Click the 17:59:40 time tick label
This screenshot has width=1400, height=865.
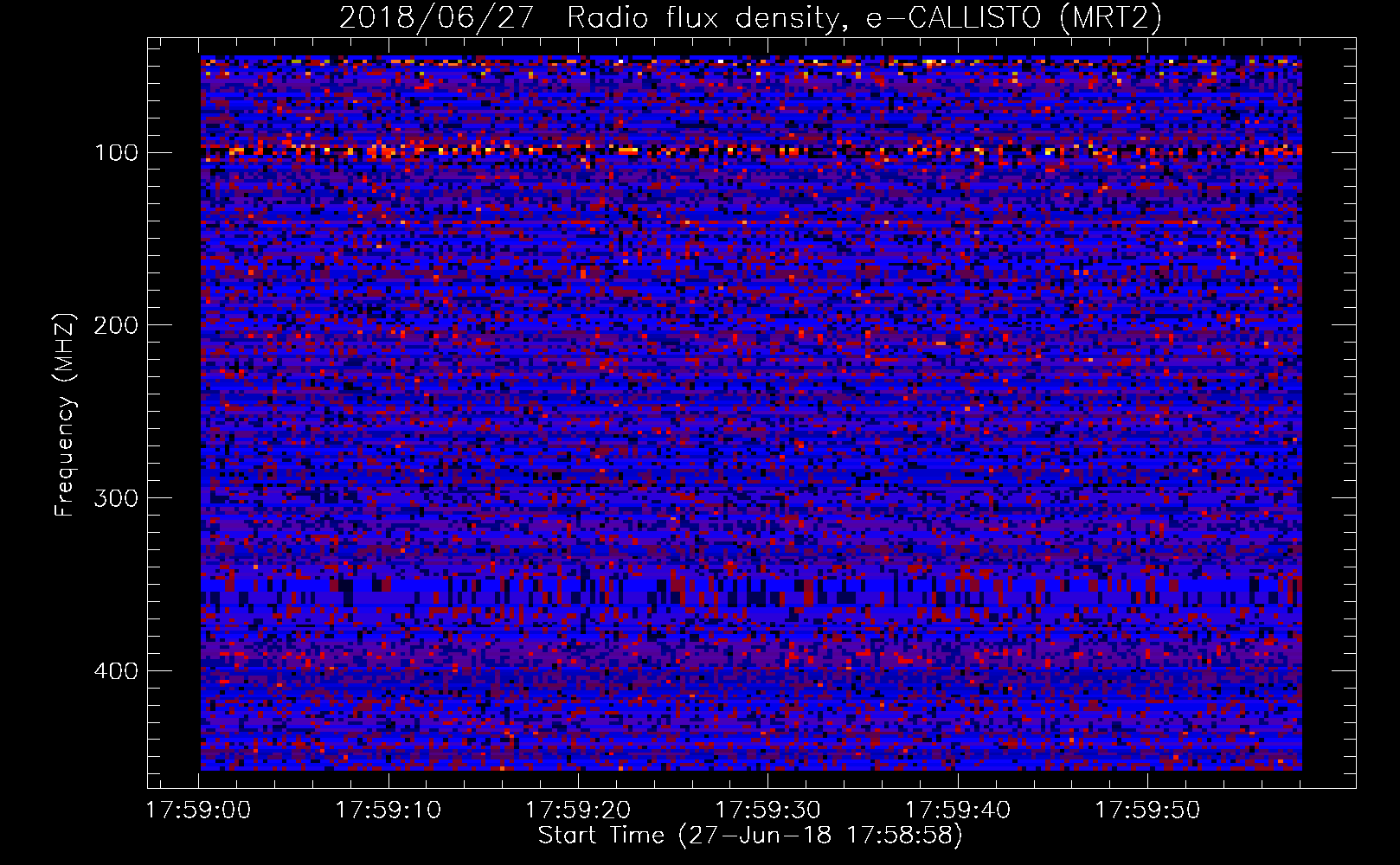(958, 811)
